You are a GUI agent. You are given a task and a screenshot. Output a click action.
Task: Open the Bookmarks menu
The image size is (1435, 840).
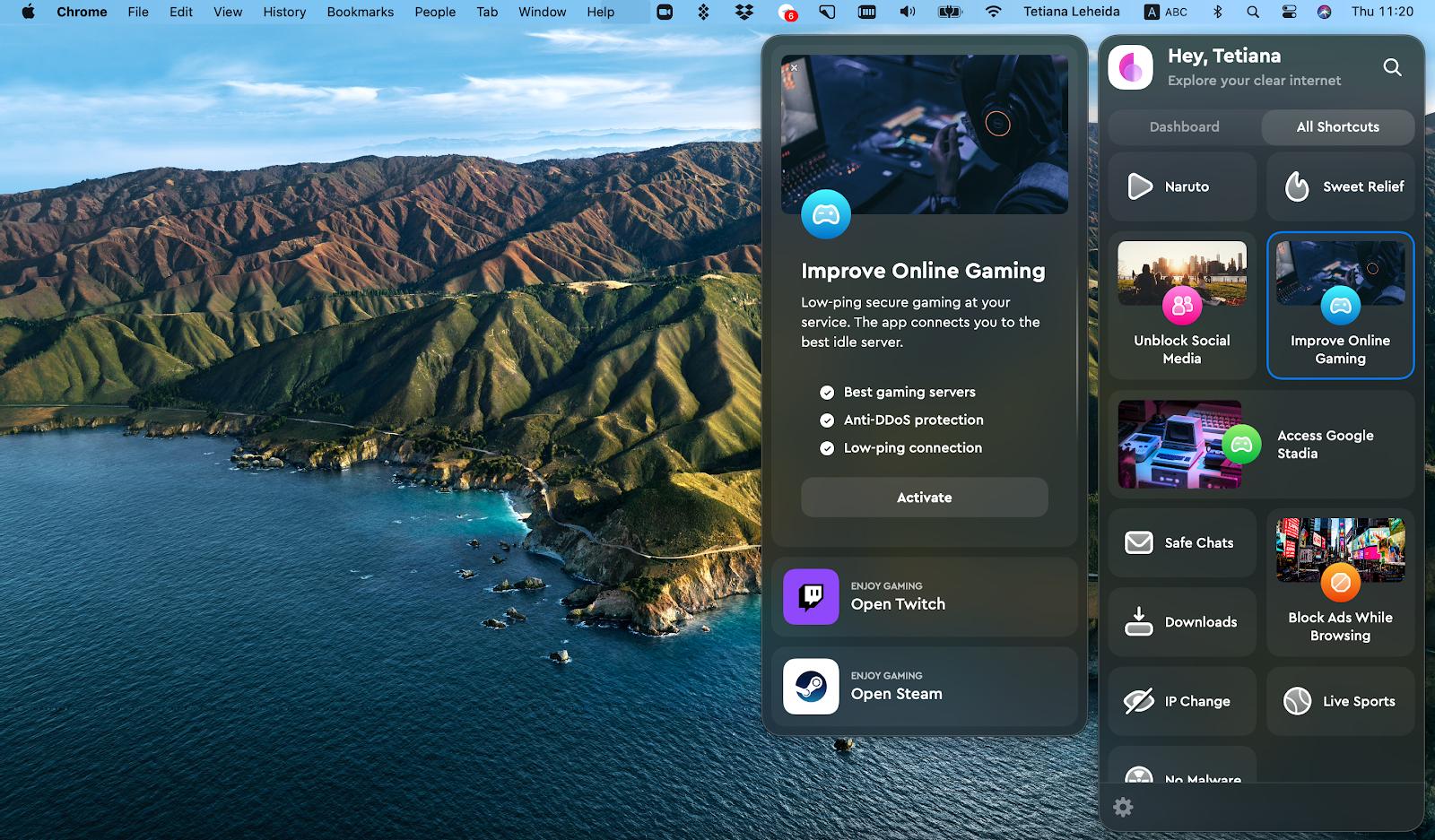point(360,12)
